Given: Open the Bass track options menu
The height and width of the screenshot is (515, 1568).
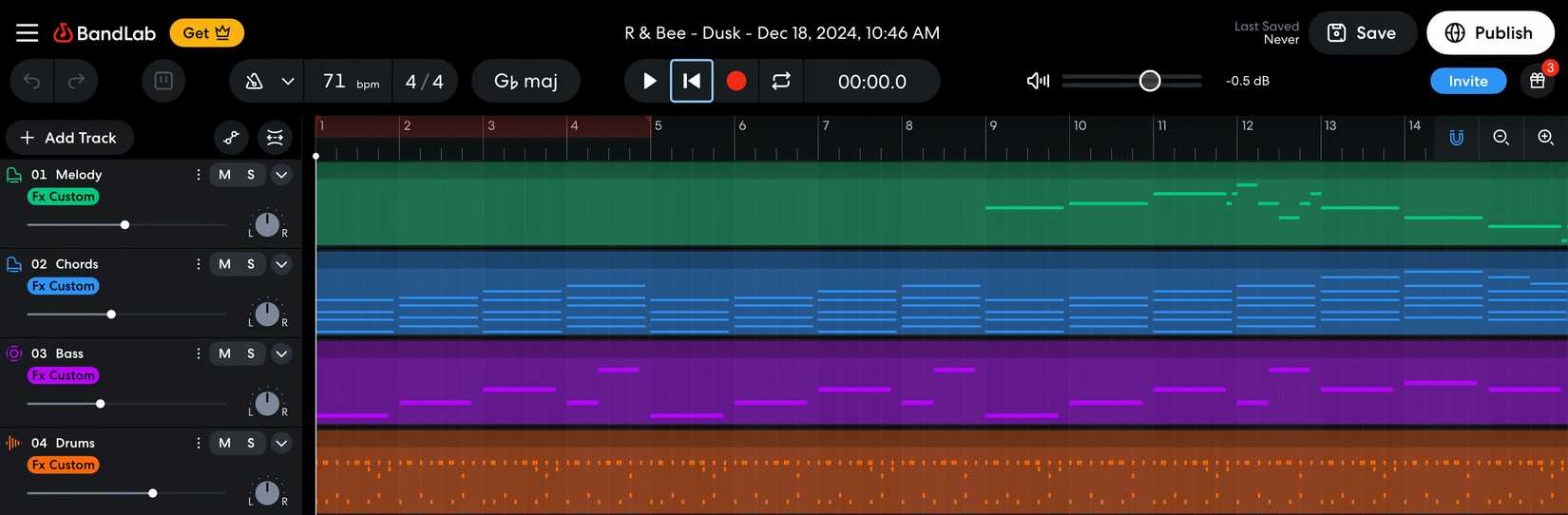Looking at the screenshot, I should [x=198, y=353].
